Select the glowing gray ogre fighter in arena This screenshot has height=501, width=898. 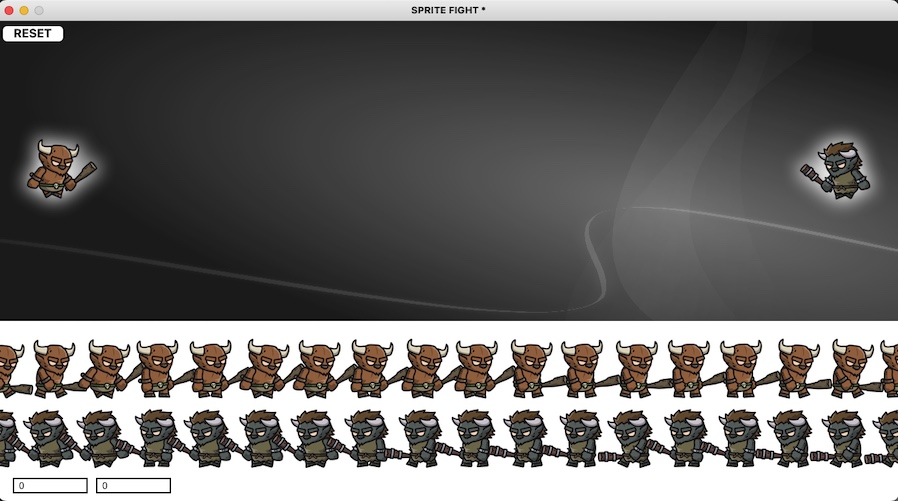tap(842, 169)
